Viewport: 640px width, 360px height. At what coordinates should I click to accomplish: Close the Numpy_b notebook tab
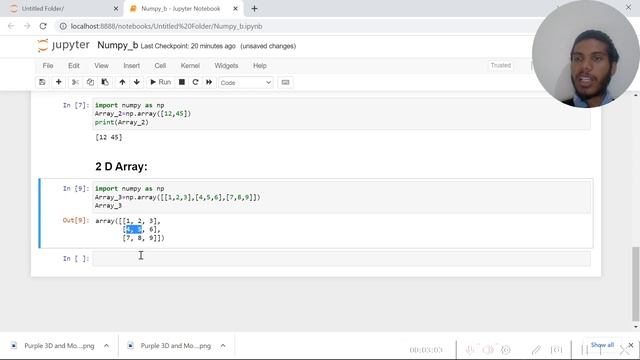(x=235, y=9)
